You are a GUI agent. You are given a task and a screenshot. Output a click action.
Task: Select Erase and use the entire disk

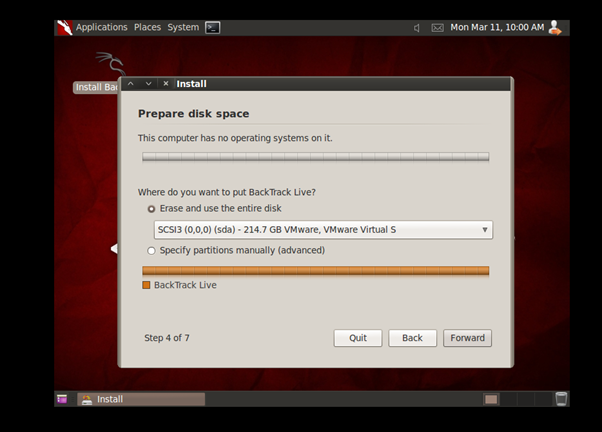click(151, 209)
